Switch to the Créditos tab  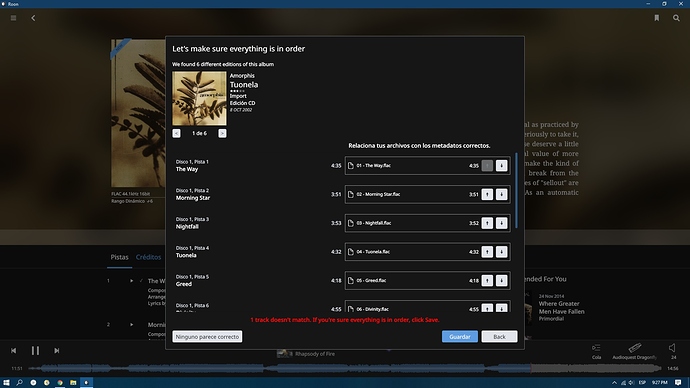[148, 257]
